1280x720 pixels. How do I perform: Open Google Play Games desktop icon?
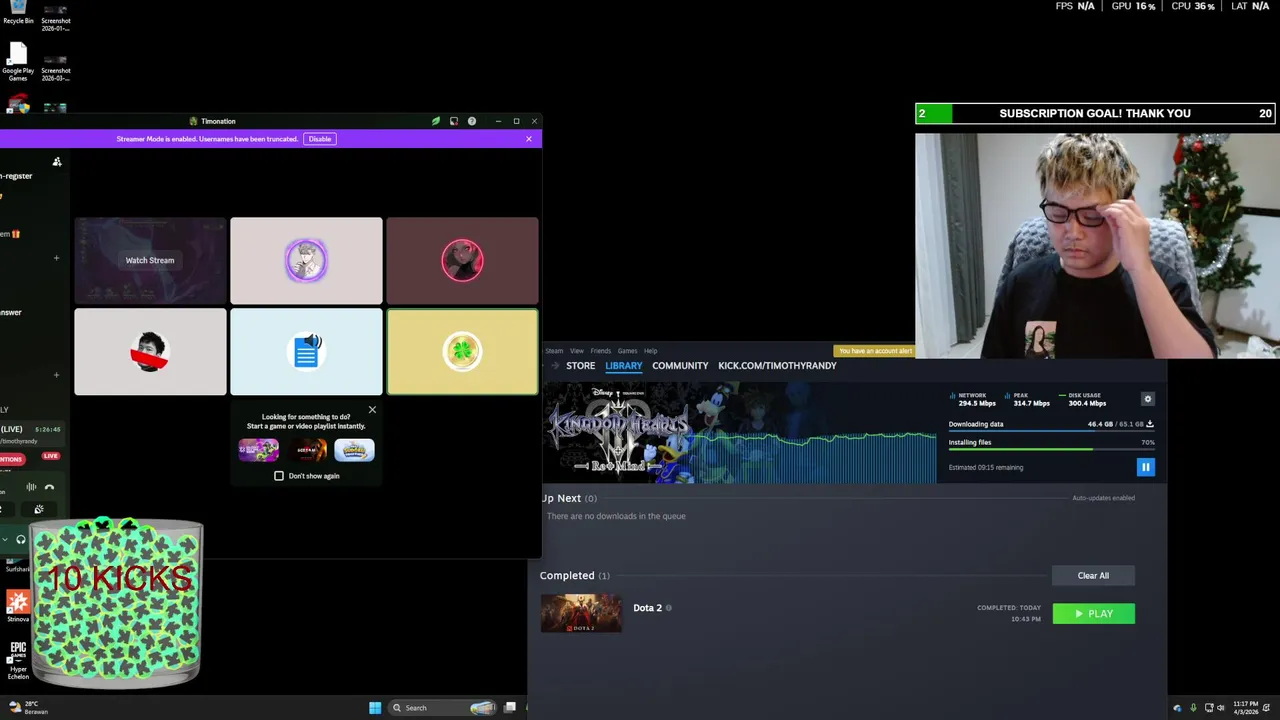pyautogui.click(x=18, y=62)
